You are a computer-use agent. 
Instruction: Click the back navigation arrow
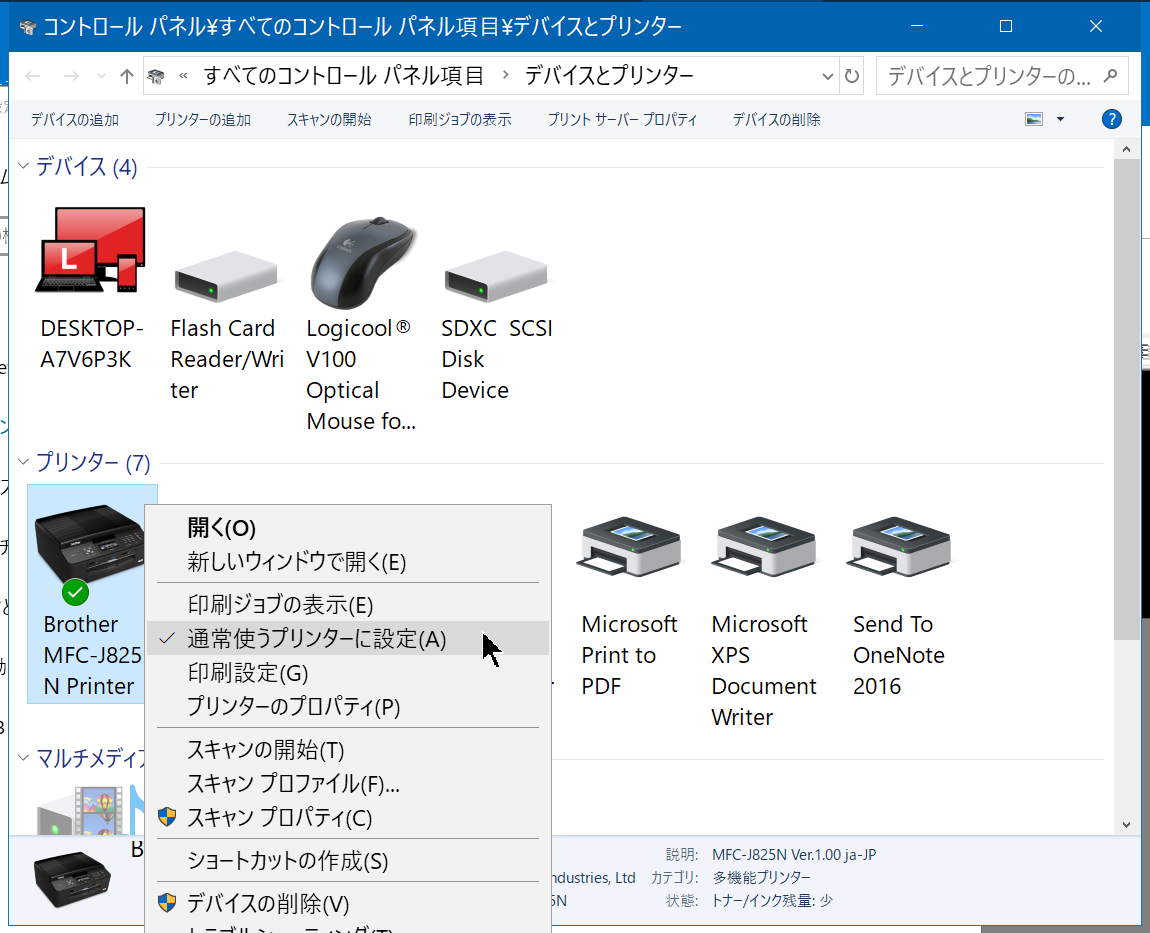click(33, 76)
